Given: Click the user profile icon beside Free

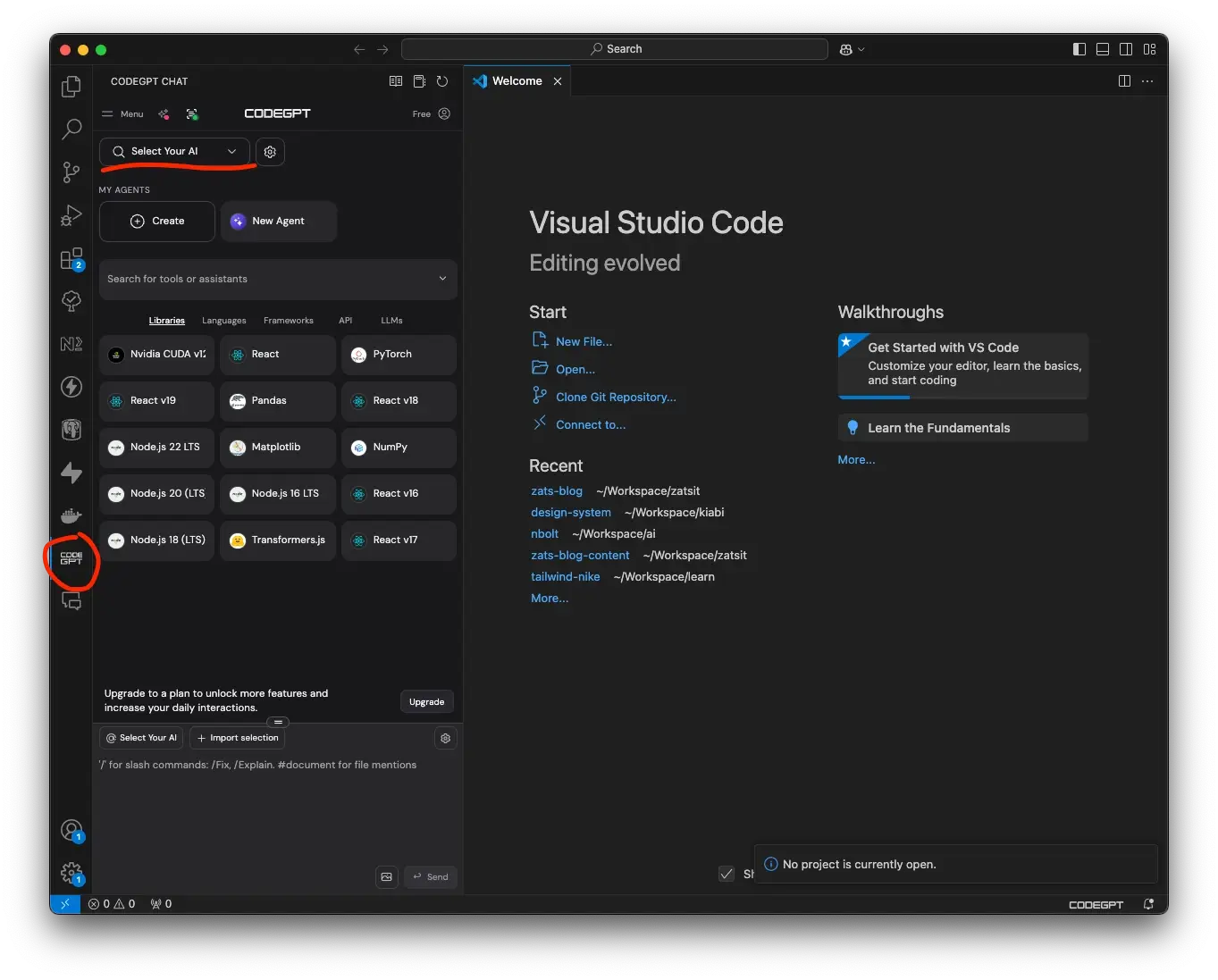Looking at the screenshot, I should (x=444, y=113).
